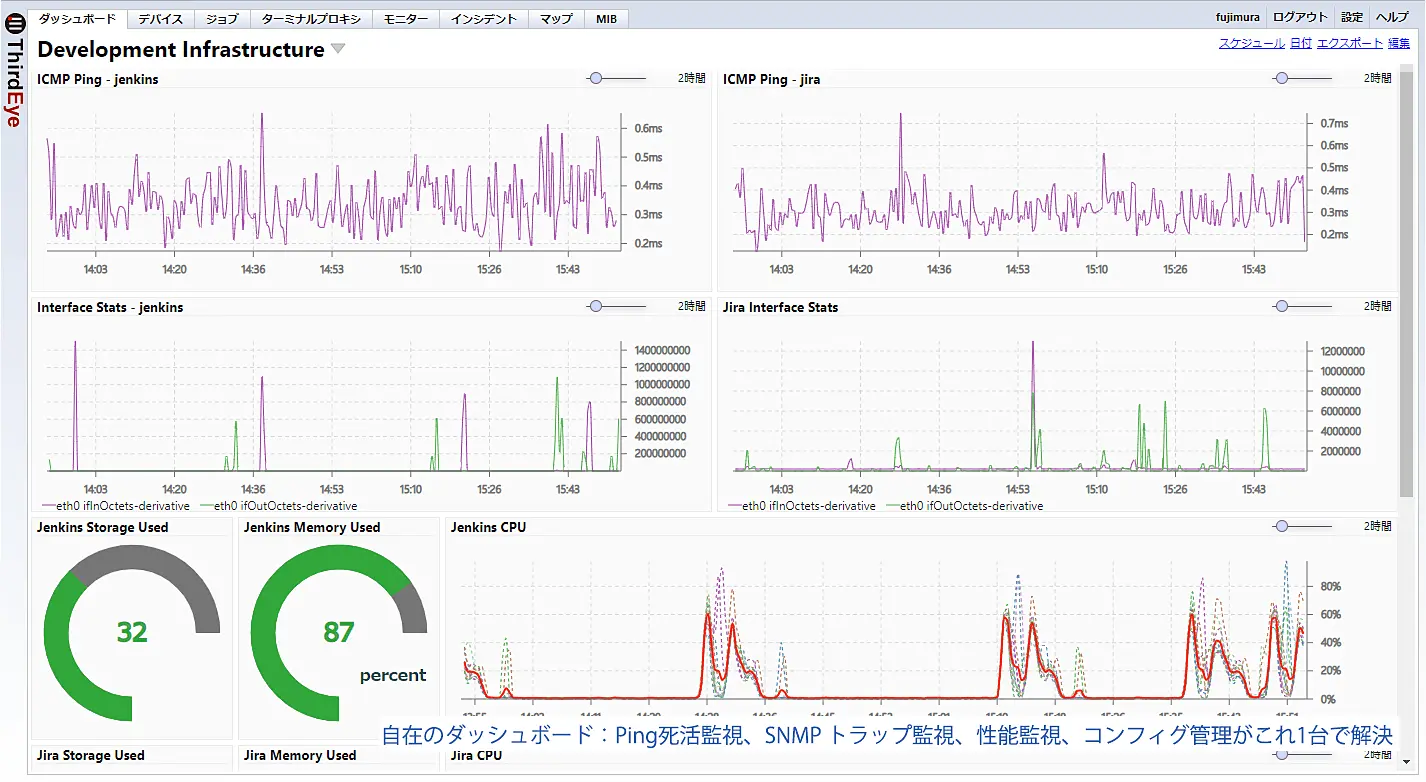Click the Jenkins Storage Used title
1426x782 pixels.
(103, 527)
